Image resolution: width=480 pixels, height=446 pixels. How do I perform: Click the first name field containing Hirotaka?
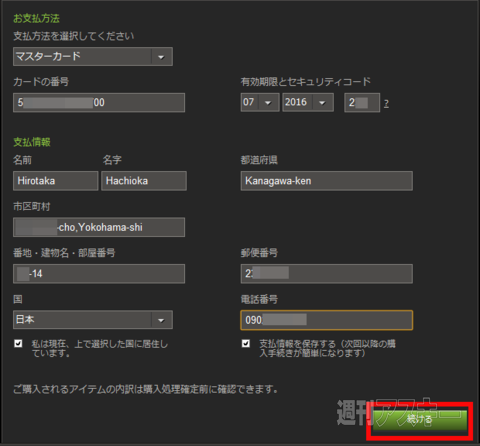tap(56, 181)
